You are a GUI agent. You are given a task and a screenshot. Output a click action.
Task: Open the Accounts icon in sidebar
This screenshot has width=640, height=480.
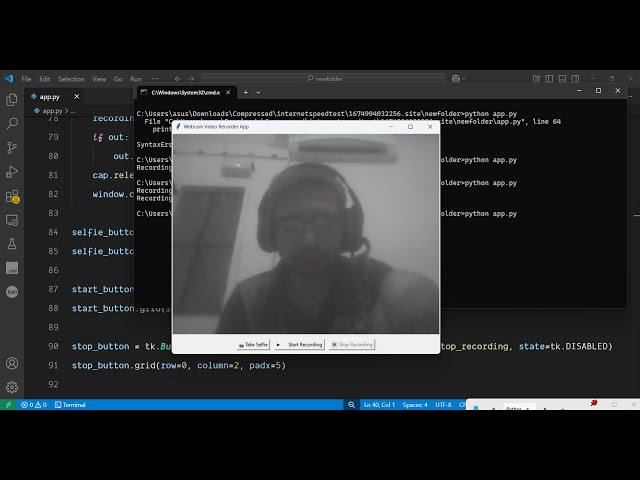[x=12, y=363]
